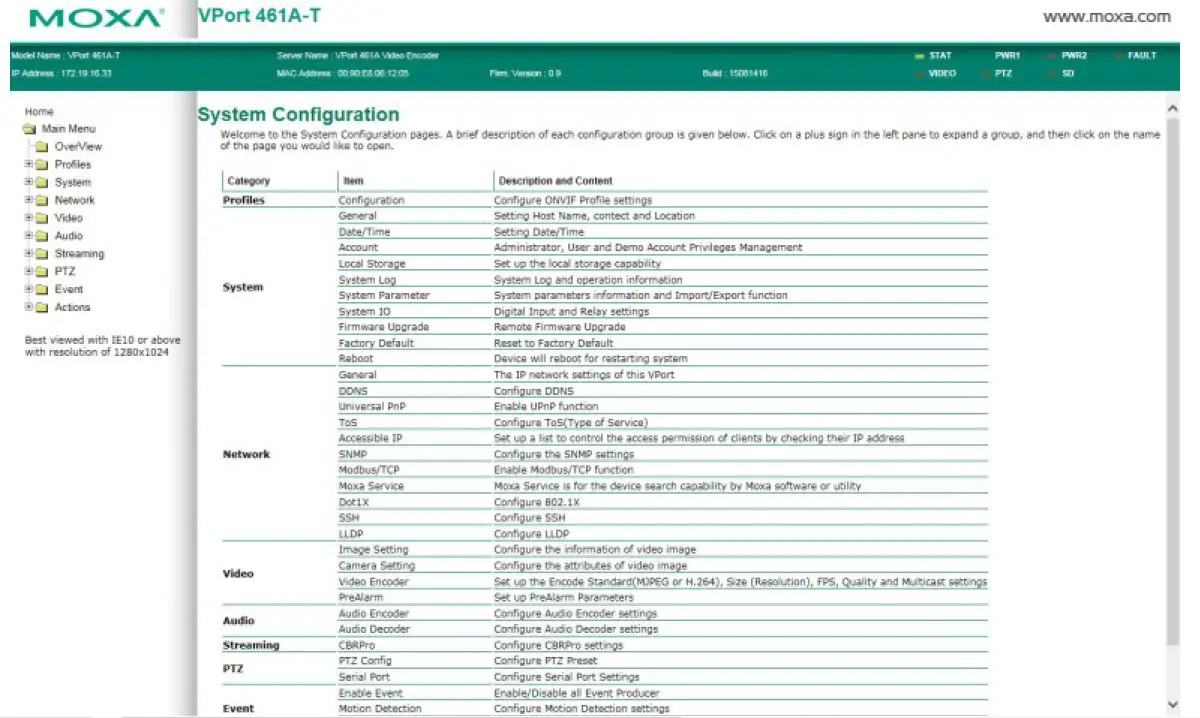This screenshot has width=1200, height=718.
Task: Click the Image Setting item
Action: coord(373,550)
